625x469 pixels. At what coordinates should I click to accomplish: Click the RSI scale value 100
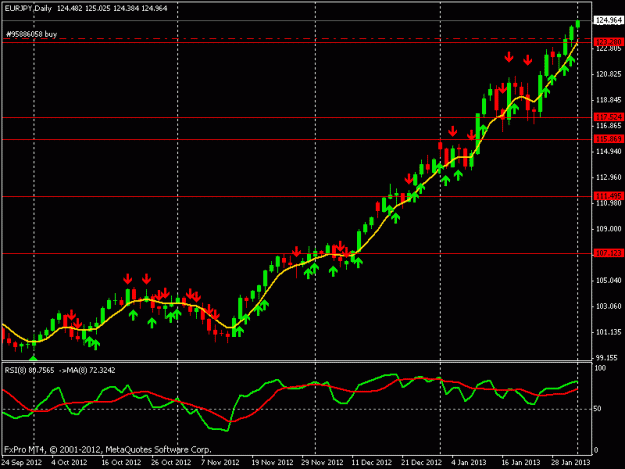click(x=600, y=368)
